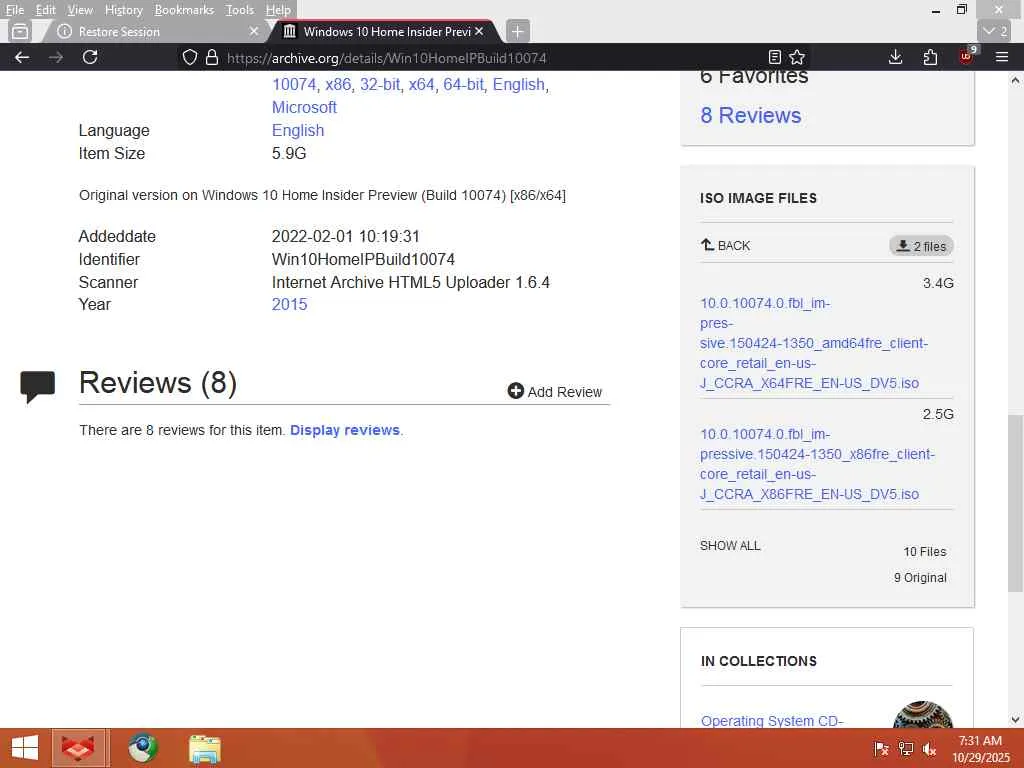The width and height of the screenshot is (1024, 768).
Task: Toggle reader view icon in address bar
Action: click(775, 57)
